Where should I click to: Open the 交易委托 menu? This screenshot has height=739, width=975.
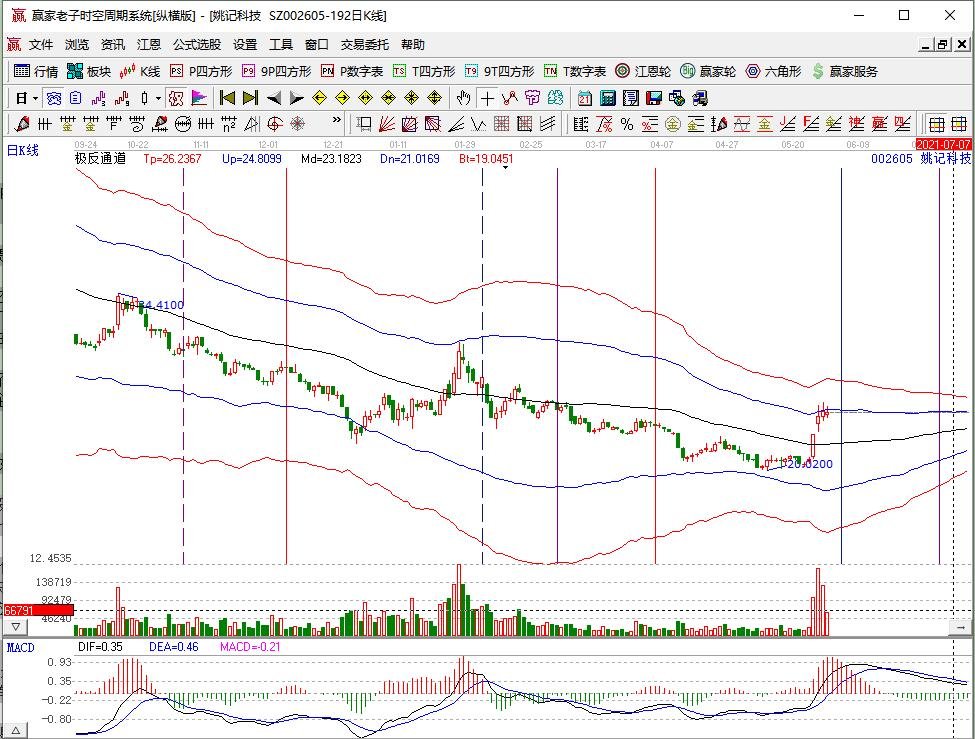365,45
